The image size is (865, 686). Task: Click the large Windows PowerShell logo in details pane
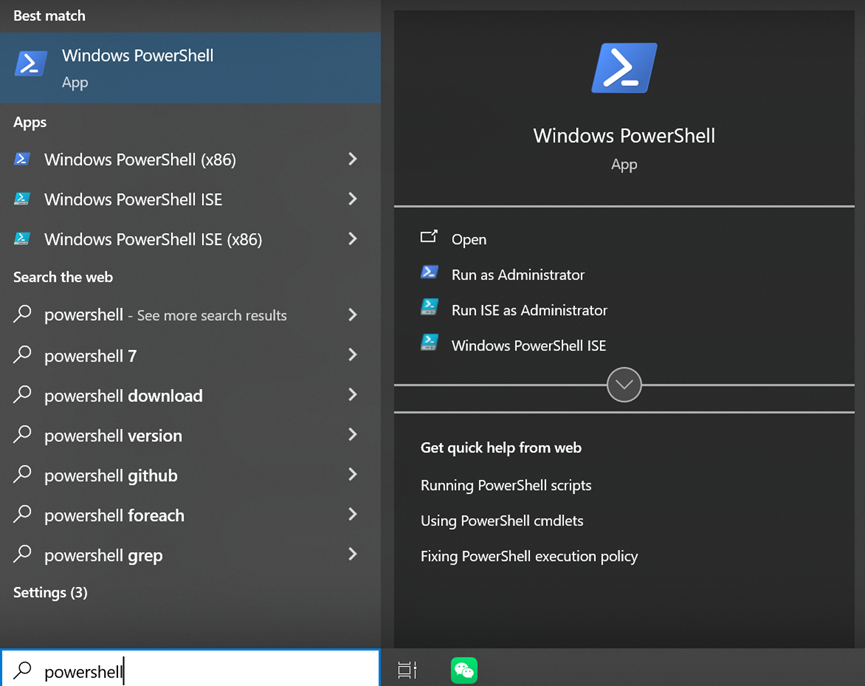coord(624,68)
